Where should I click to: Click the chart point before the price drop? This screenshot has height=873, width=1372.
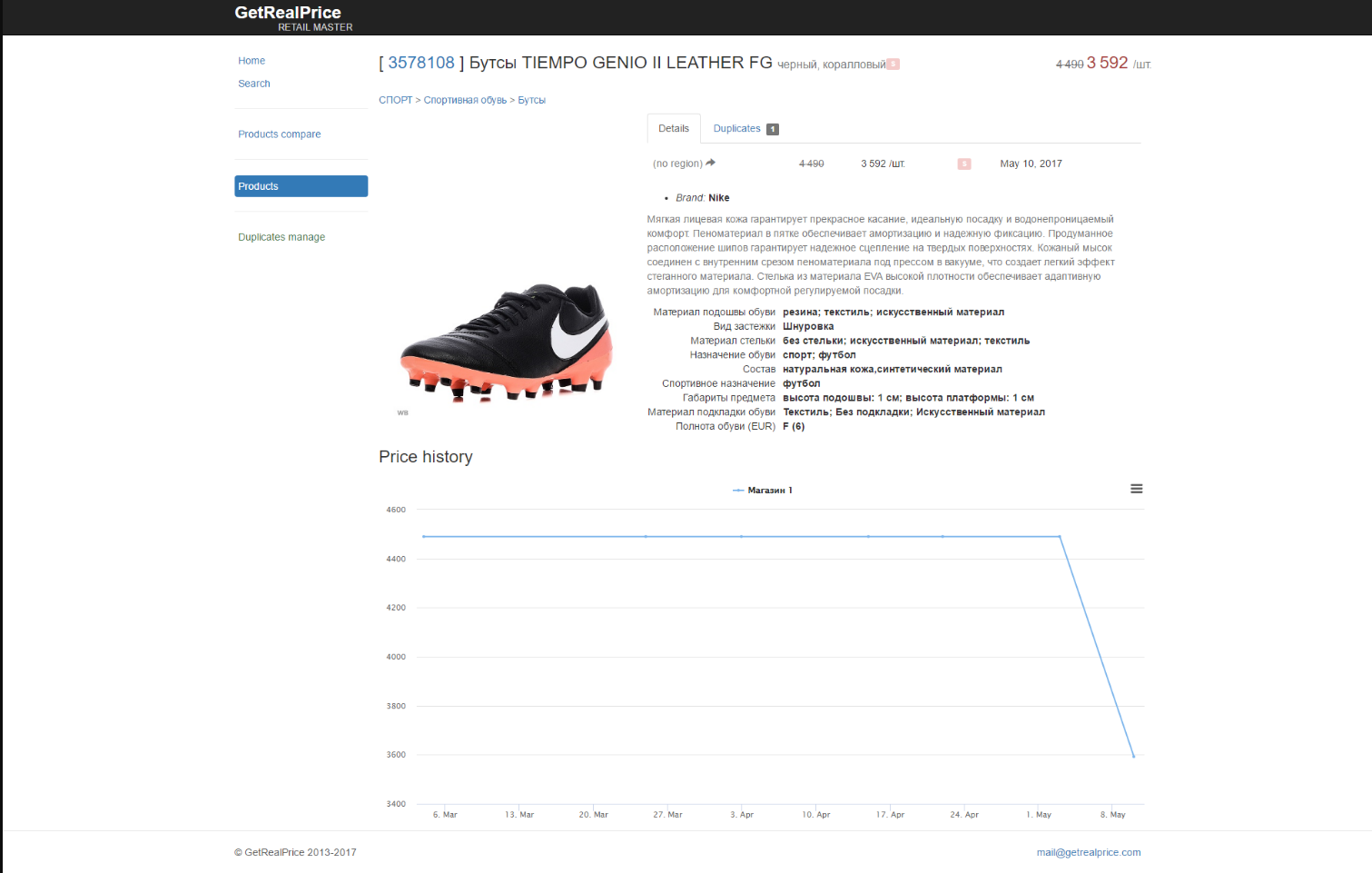[x=1060, y=537]
